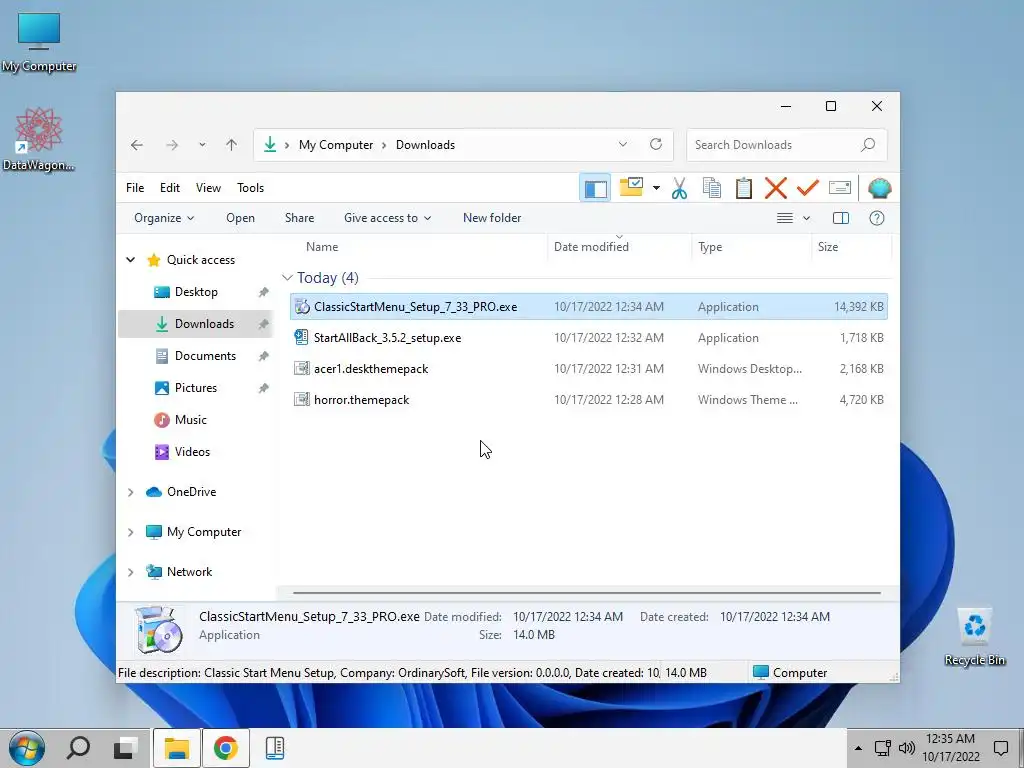Toggle the preview pane icon
Screen dimensions: 1024x768
pos(840,218)
